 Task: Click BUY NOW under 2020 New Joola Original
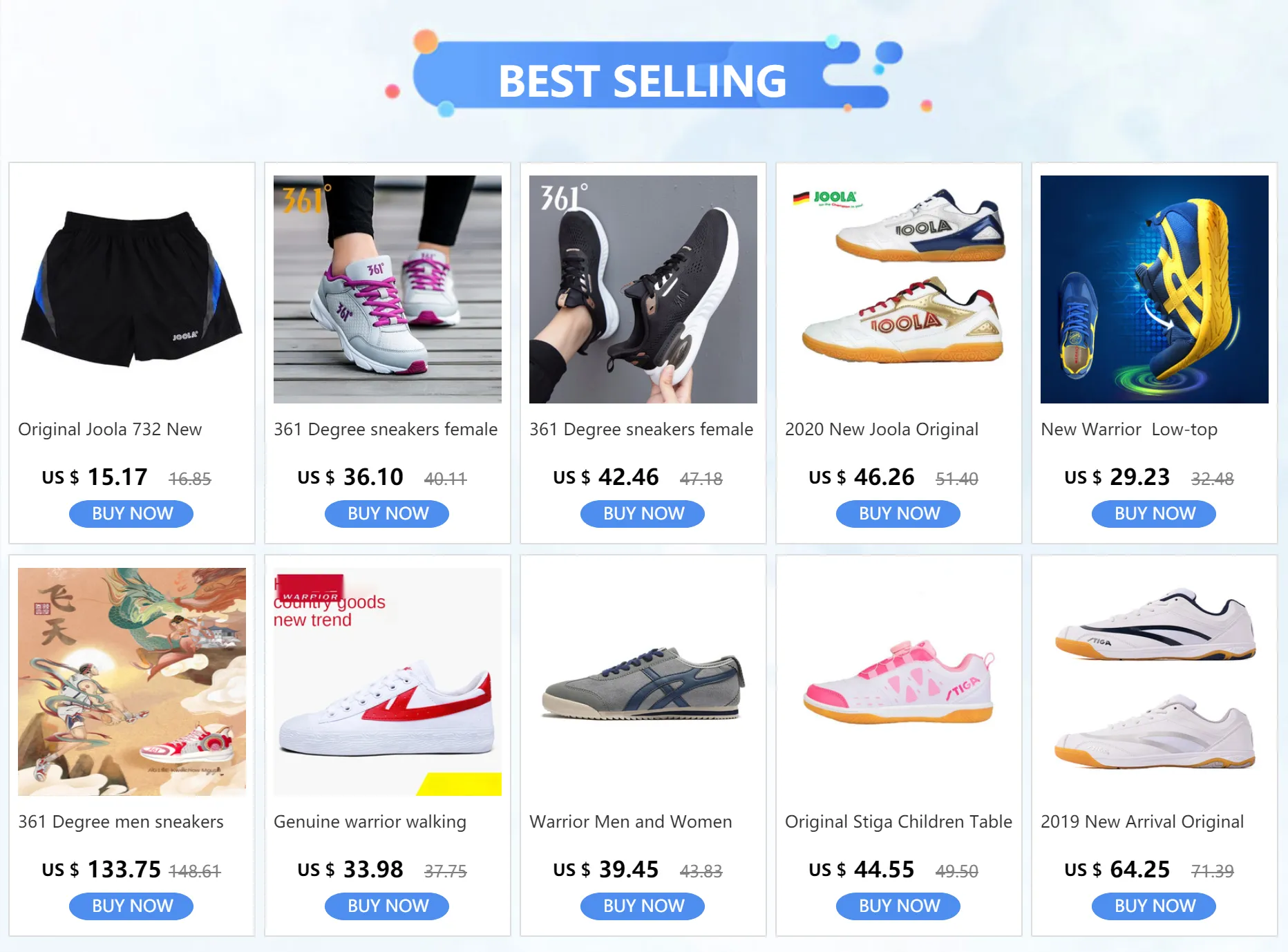[898, 514]
